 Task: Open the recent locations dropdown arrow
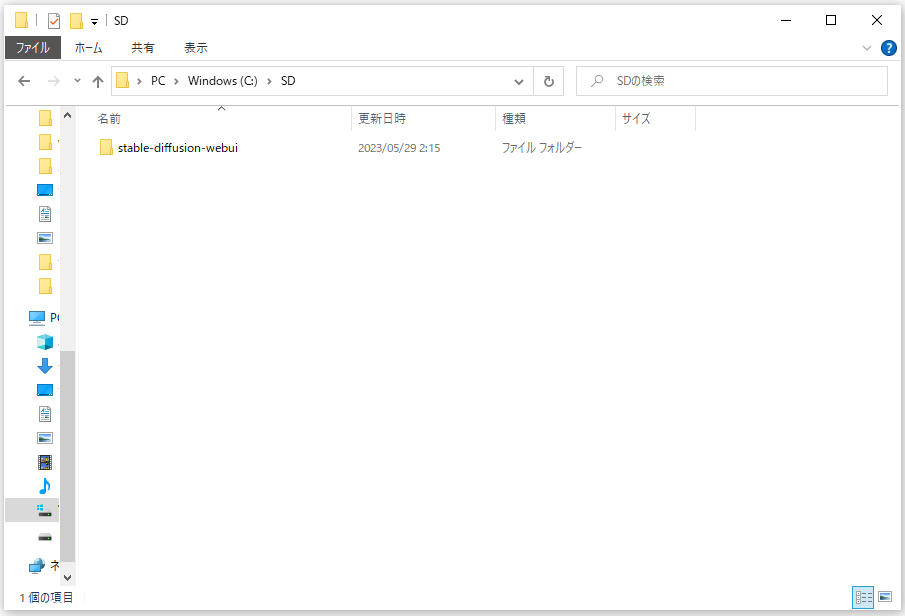(x=77, y=81)
